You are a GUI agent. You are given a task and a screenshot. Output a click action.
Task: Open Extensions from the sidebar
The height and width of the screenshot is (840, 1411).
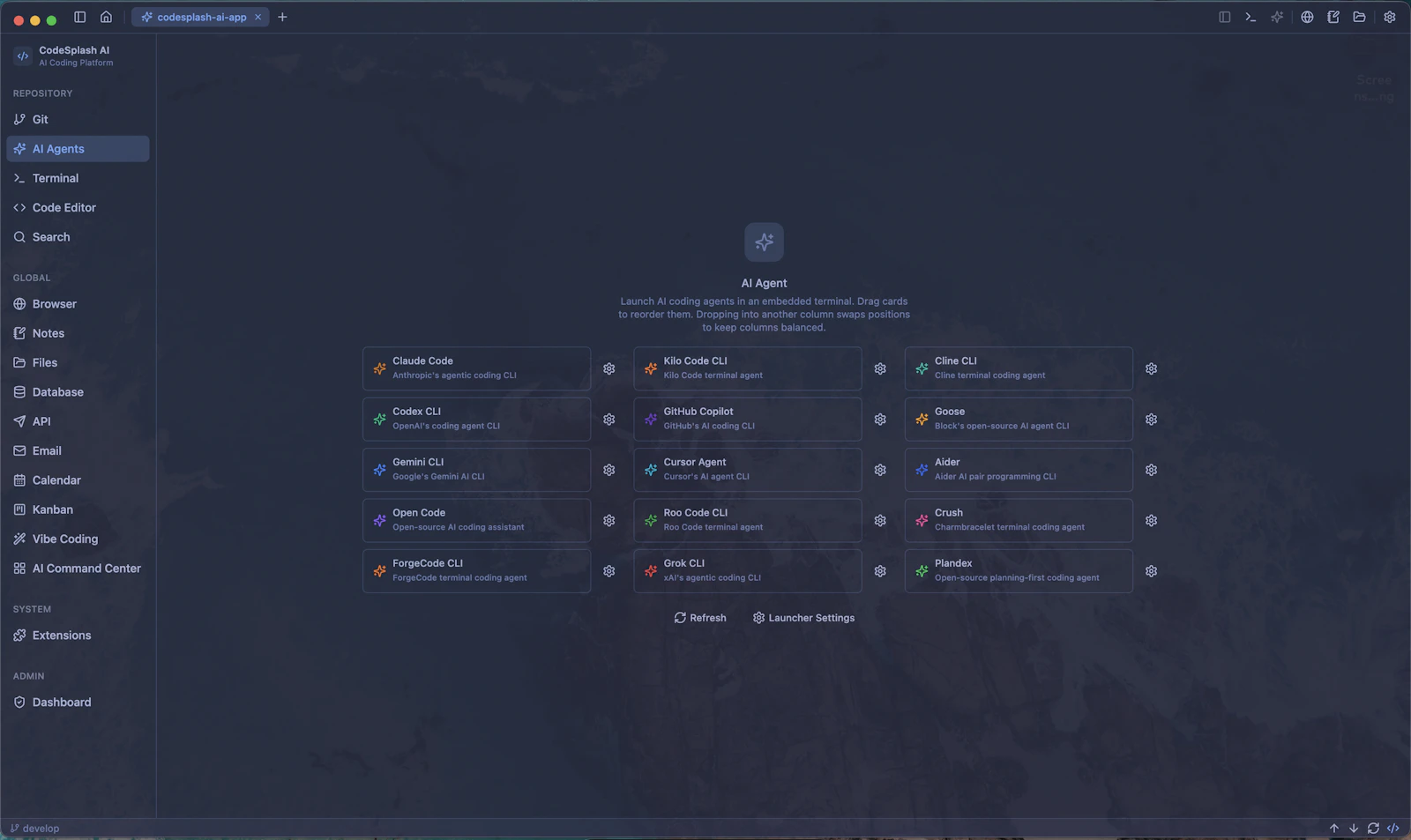[78, 636]
